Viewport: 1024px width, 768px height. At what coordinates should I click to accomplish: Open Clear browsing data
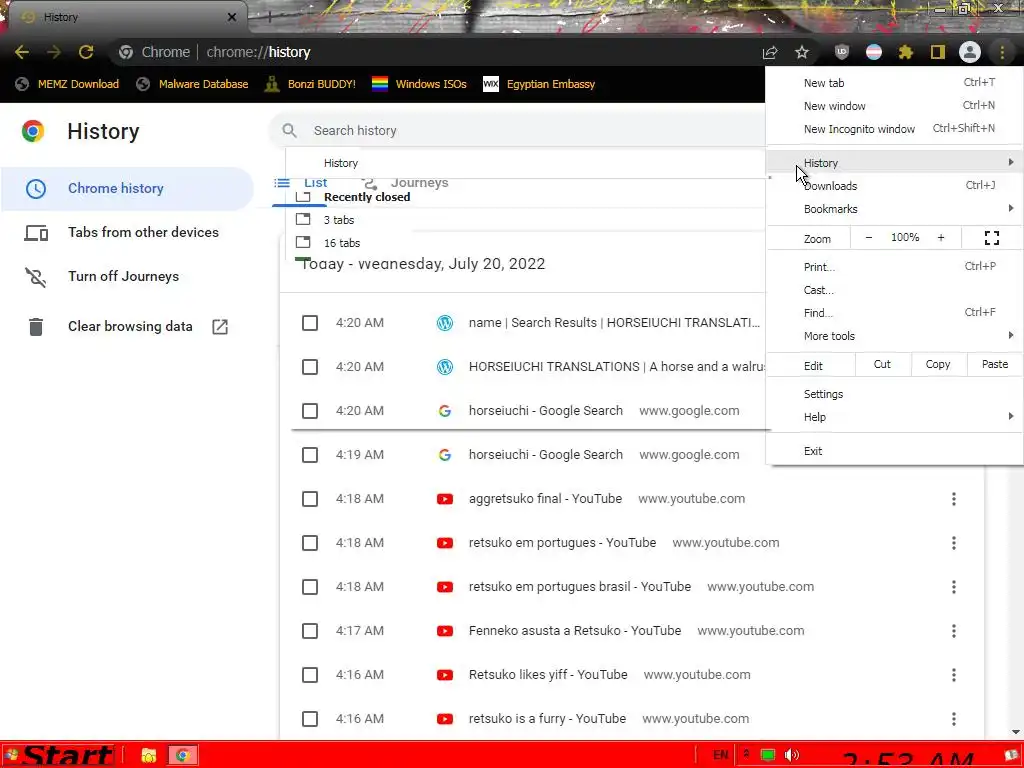(127, 327)
